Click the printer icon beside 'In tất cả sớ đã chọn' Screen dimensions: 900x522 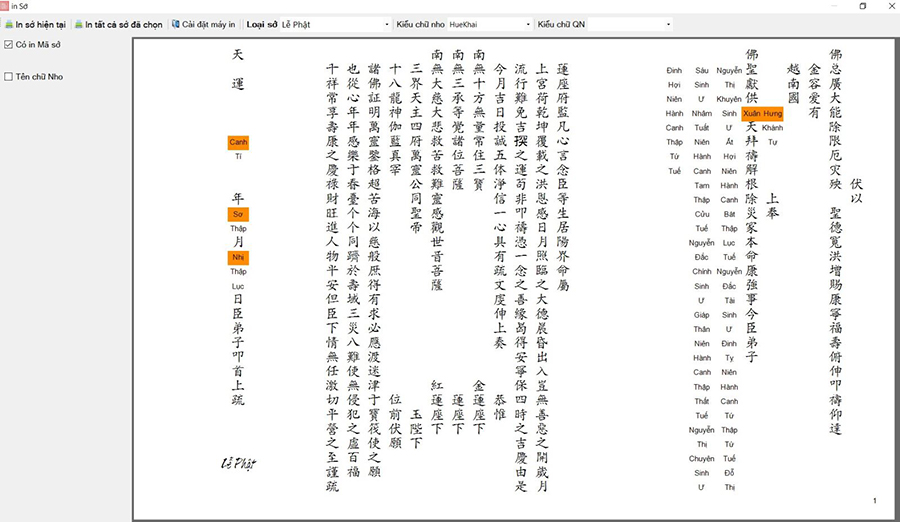point(79,25)
